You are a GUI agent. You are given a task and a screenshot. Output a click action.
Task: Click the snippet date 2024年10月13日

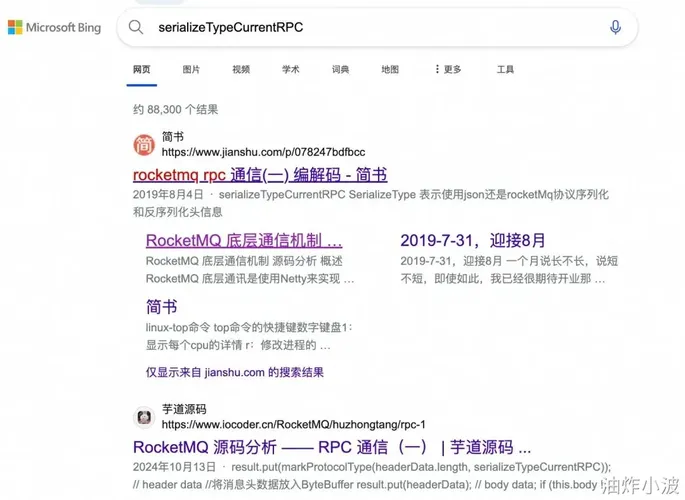pyautogui.click(x=174, y=467)
